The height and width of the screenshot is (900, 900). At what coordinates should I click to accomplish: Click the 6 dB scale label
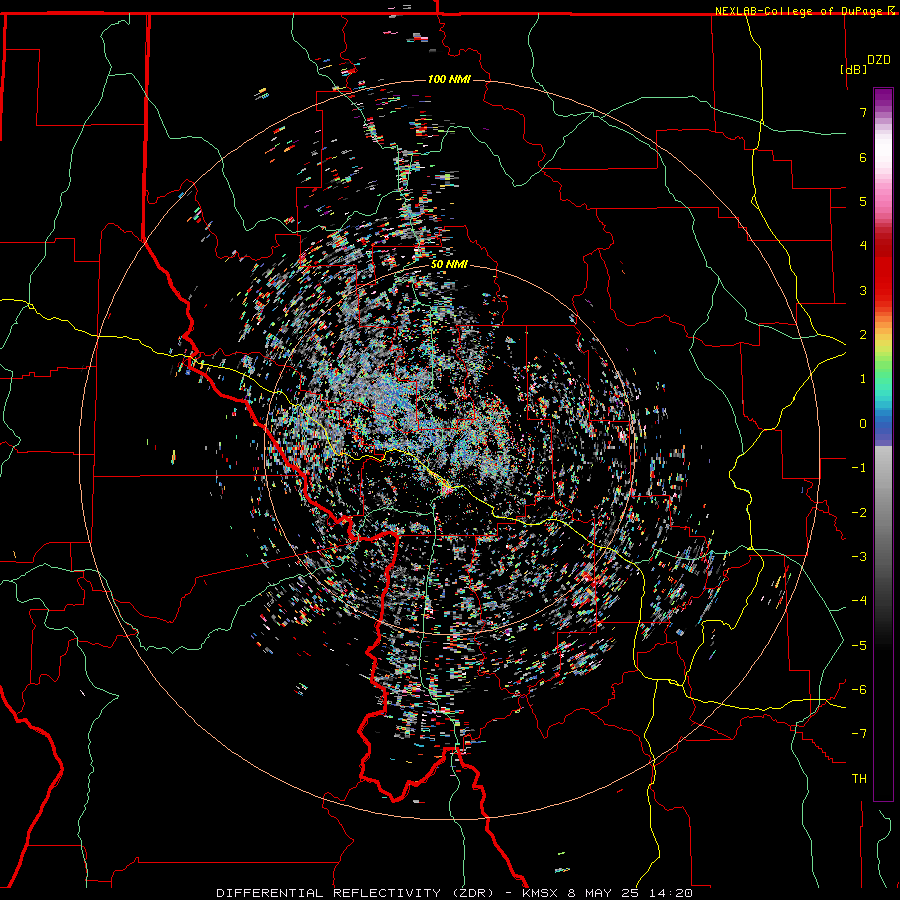[863, 157]
